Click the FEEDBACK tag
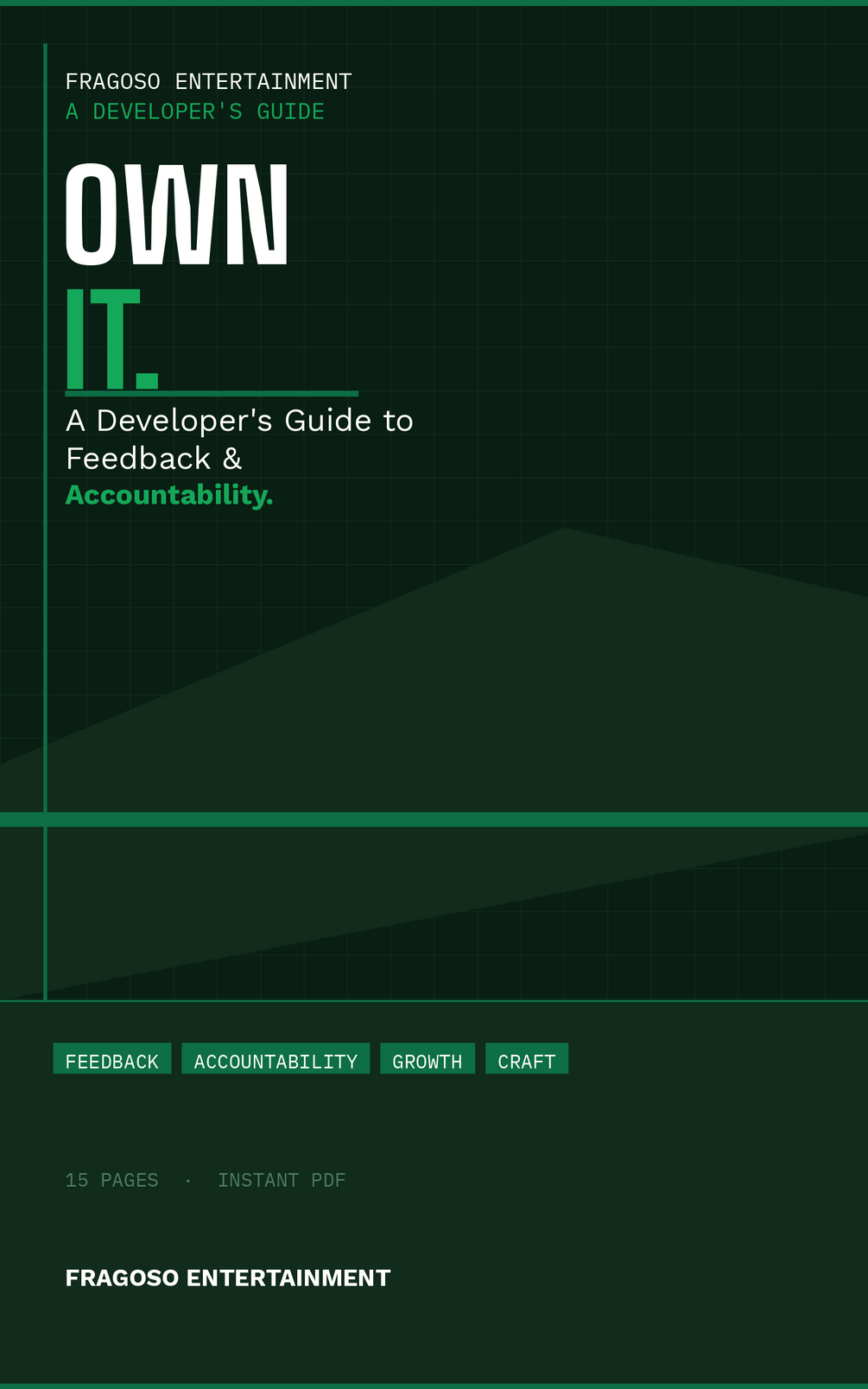Screen dimensions: 868x1389 tap(112, 1059)
